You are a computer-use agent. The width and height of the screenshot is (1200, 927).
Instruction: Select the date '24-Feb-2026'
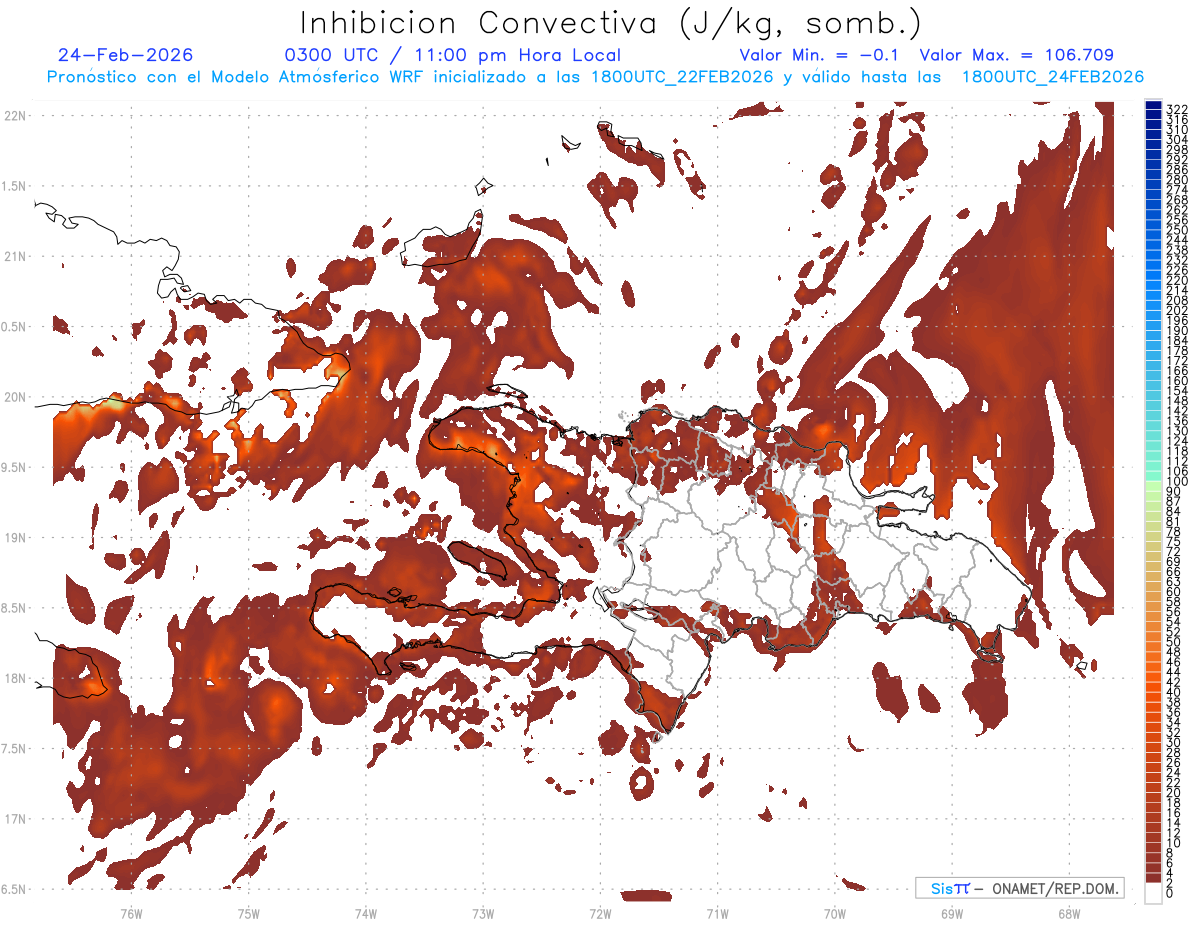126,55
